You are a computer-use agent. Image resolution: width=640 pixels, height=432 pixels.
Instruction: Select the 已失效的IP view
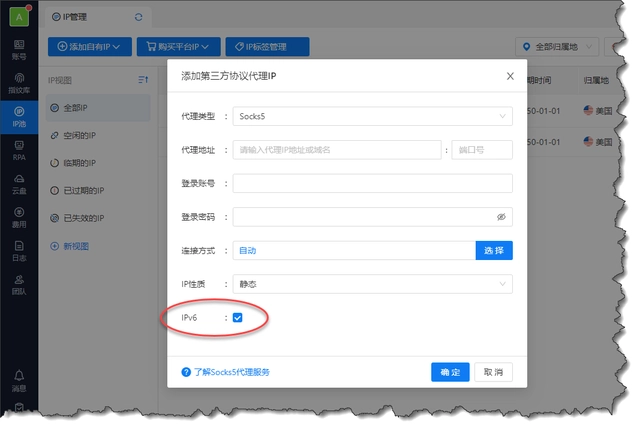[98, 218]
